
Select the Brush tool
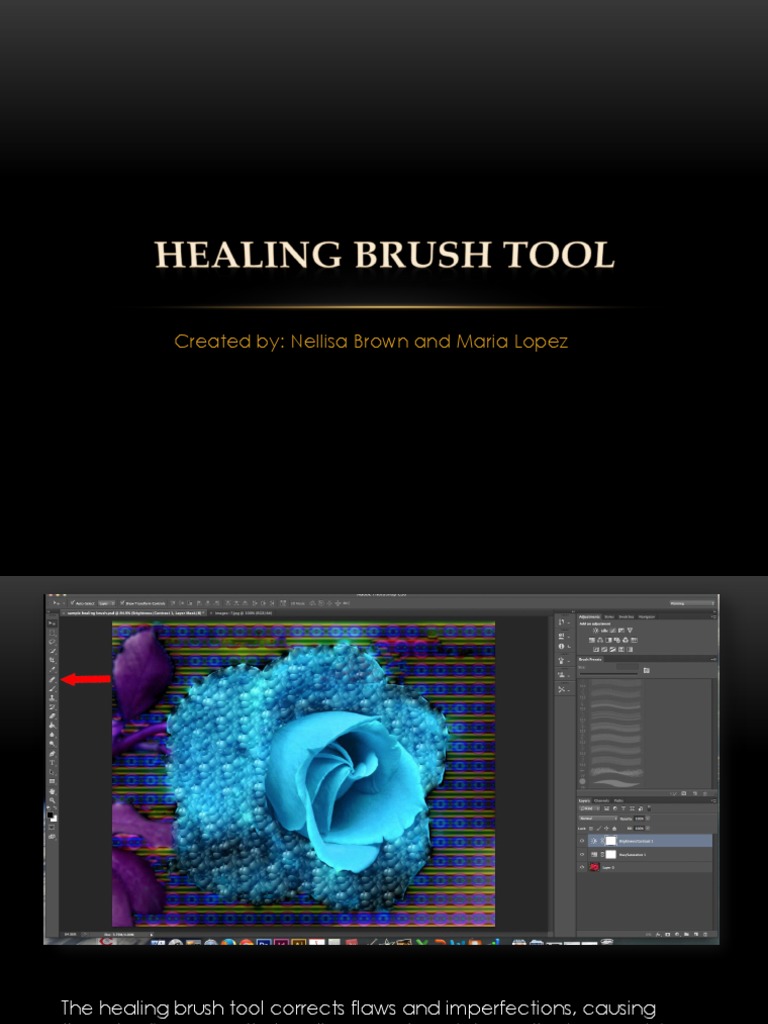point(52,688)
